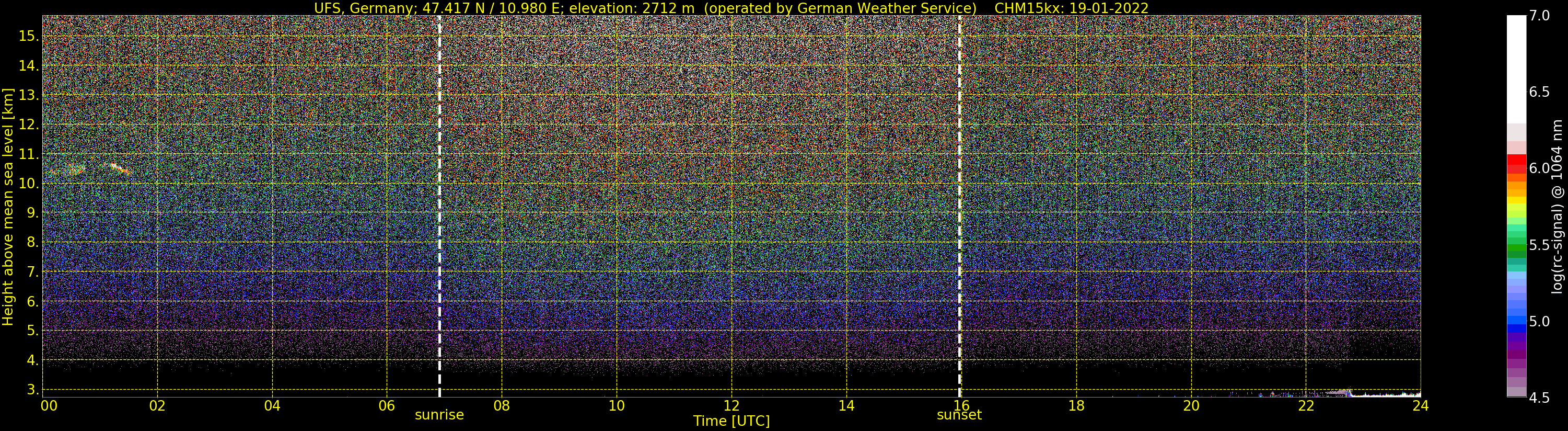
Task: Click the height axis tick '13.'
Action: click(29, 95)
